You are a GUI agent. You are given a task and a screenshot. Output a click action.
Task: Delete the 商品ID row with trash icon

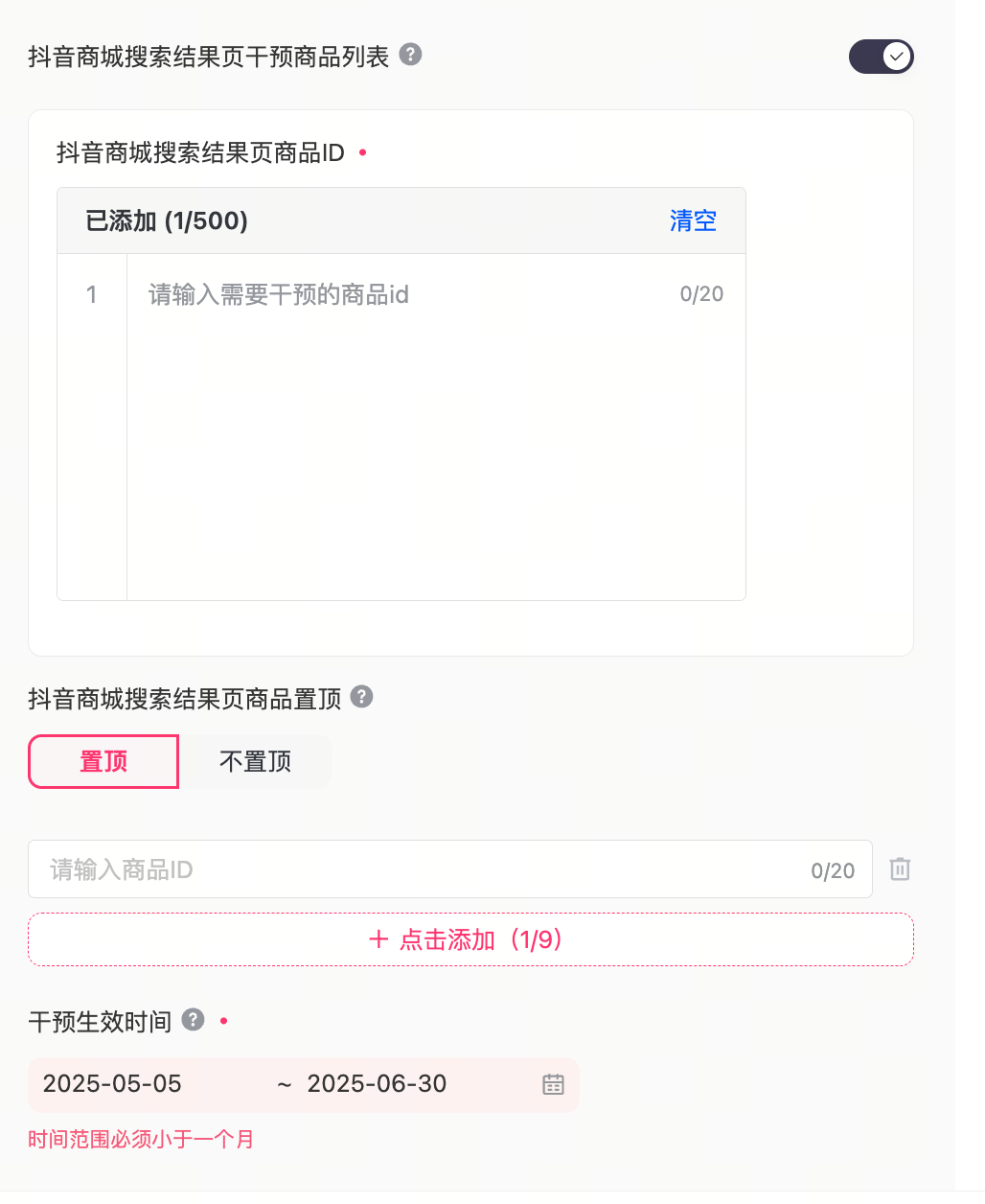(900, 869)
